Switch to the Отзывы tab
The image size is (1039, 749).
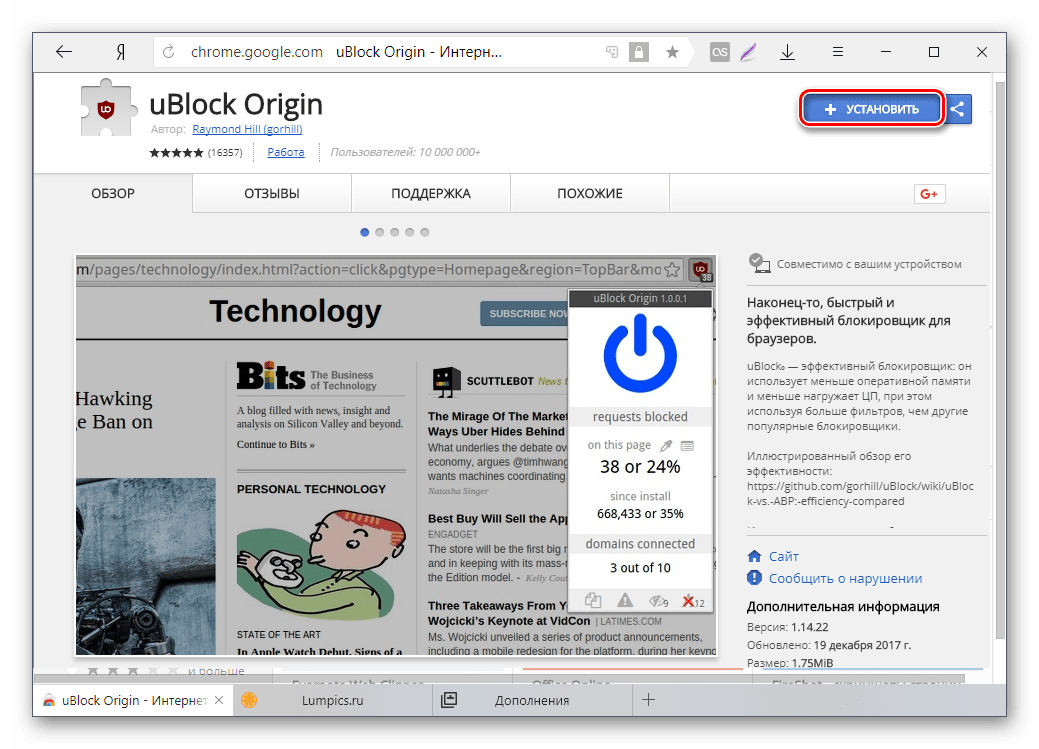point(272,194)
